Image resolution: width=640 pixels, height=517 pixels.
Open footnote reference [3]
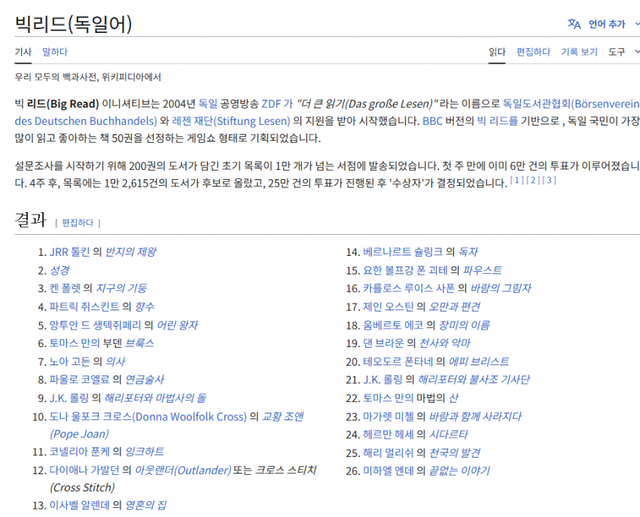point(549,181)
